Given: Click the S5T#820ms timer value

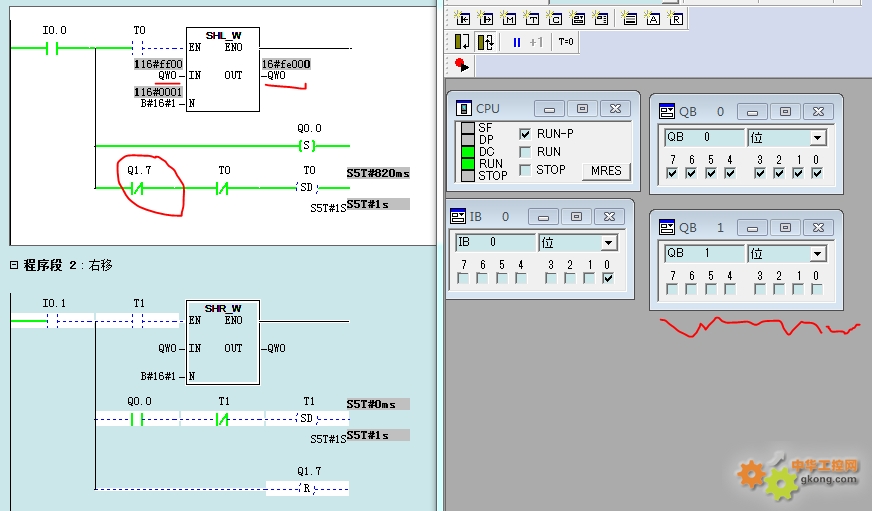Looking at the screenshot, I should 378,173.
